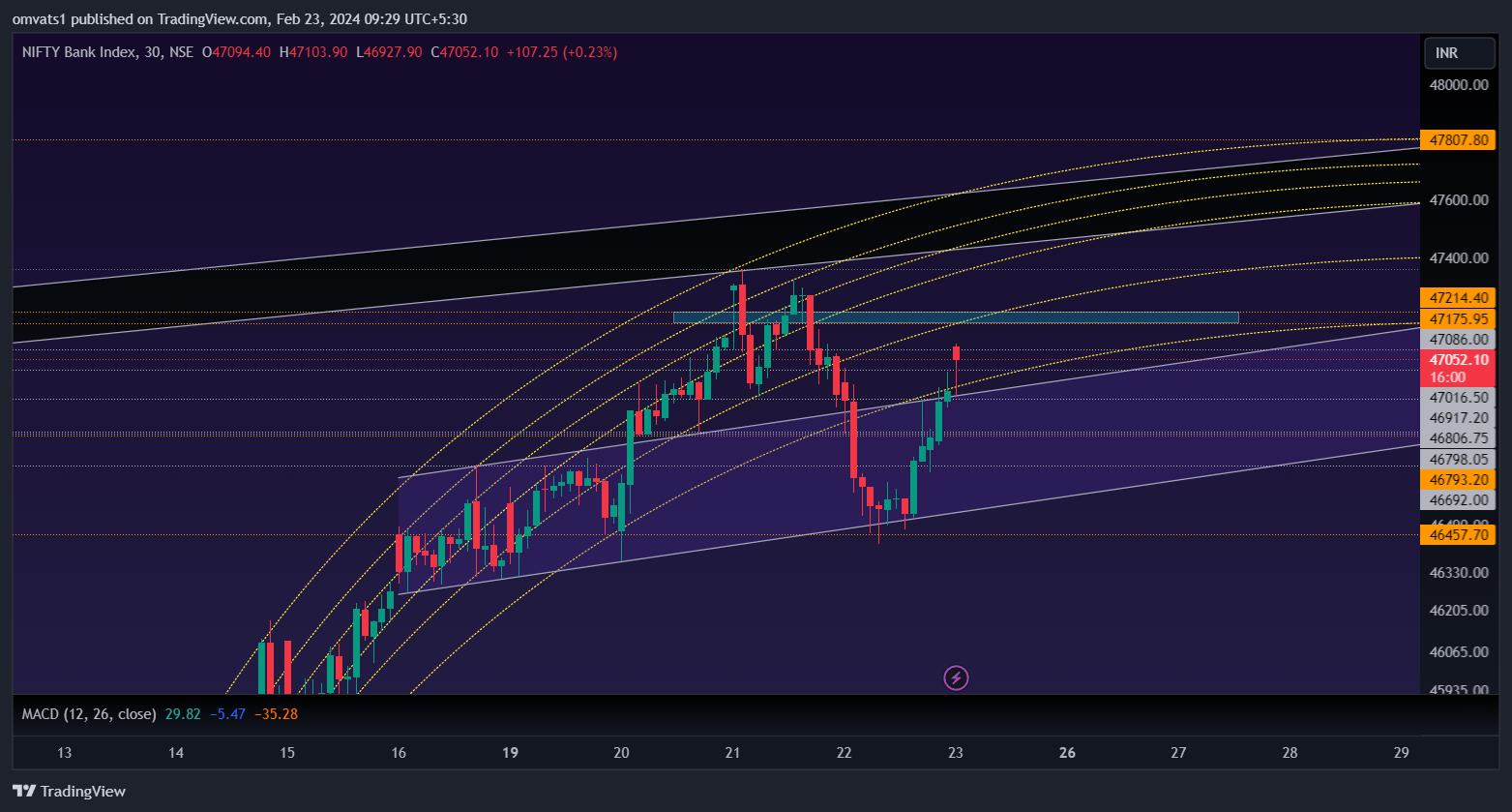Click date 13 on the time axis
Viewport: 1512px width, 812px height.
pos(65,753)
